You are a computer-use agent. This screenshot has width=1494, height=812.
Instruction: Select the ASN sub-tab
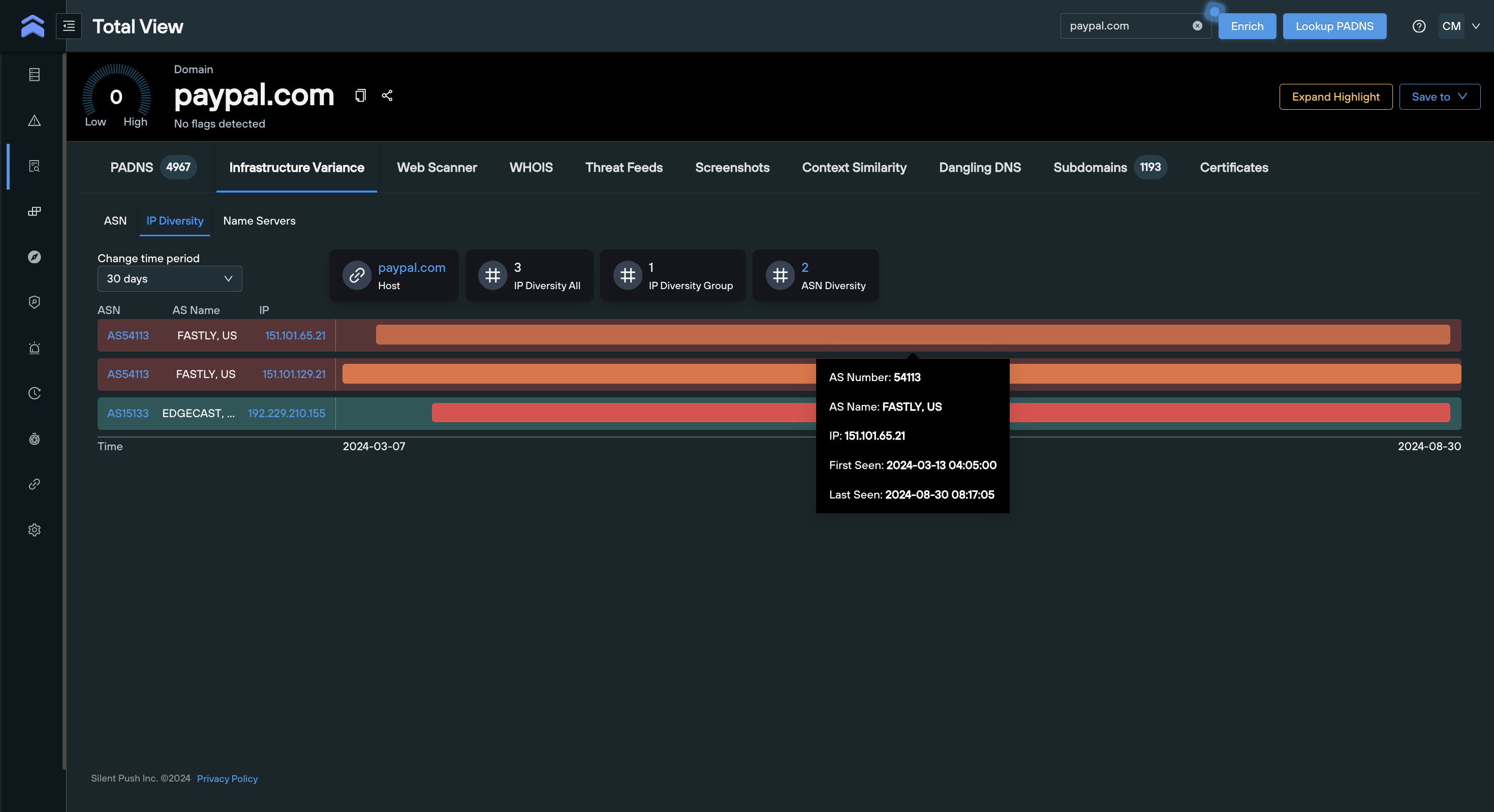click(115, 221)
